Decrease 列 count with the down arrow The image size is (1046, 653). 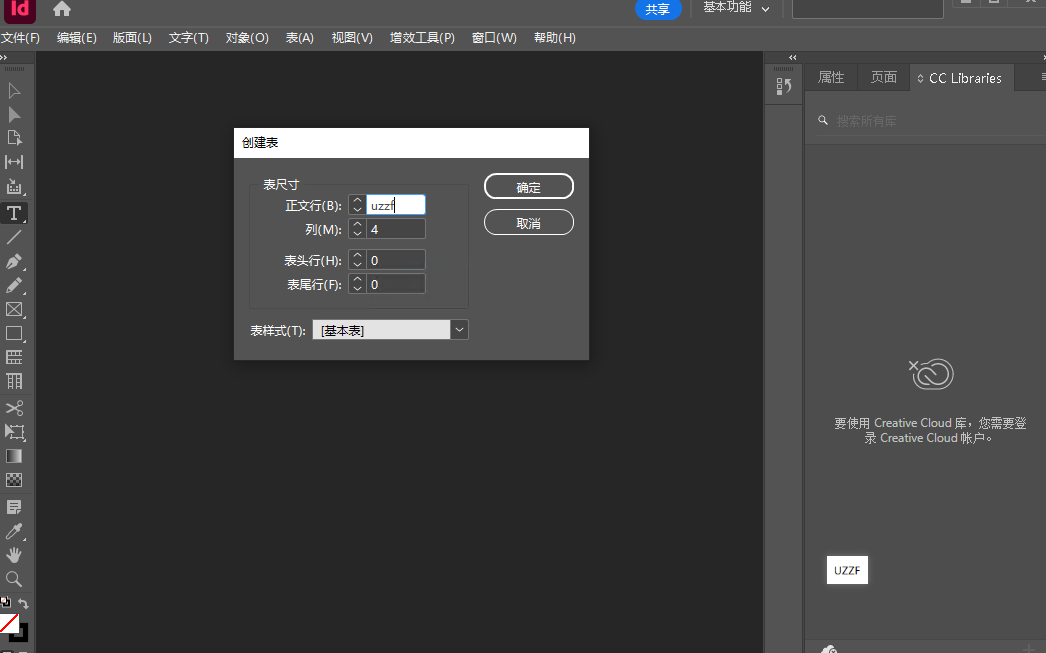pos(358,233)
